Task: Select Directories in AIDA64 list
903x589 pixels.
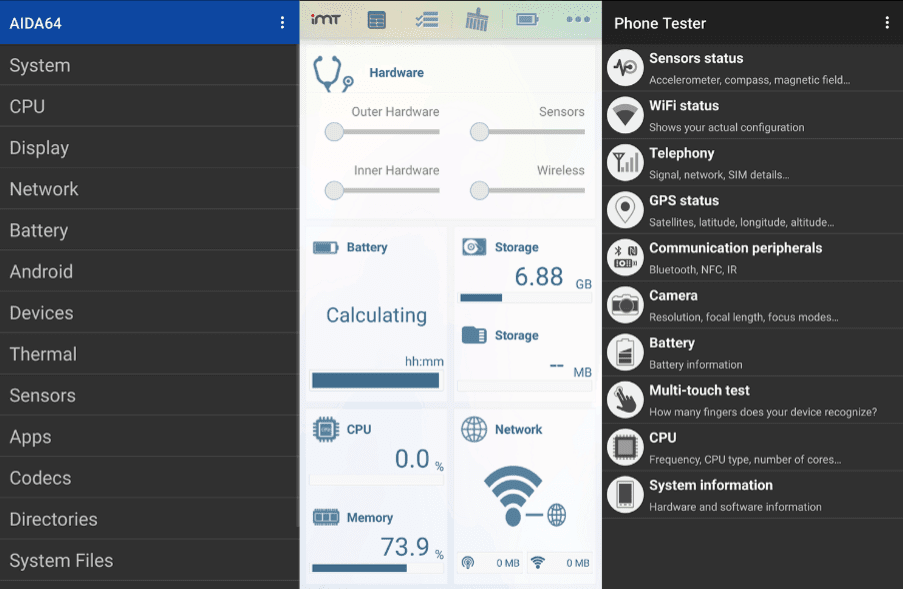Action: pos(149,519)
